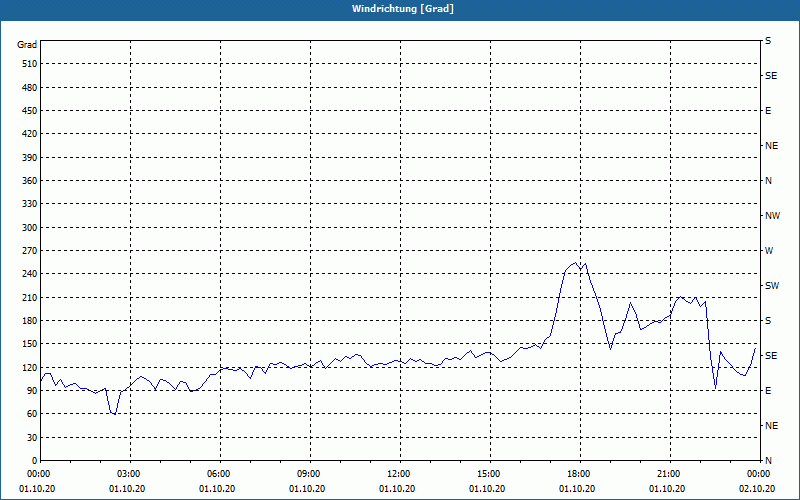Viewport: 800px width, 500px height.
Task: Click the NW compass label
Action: (772, 216)
